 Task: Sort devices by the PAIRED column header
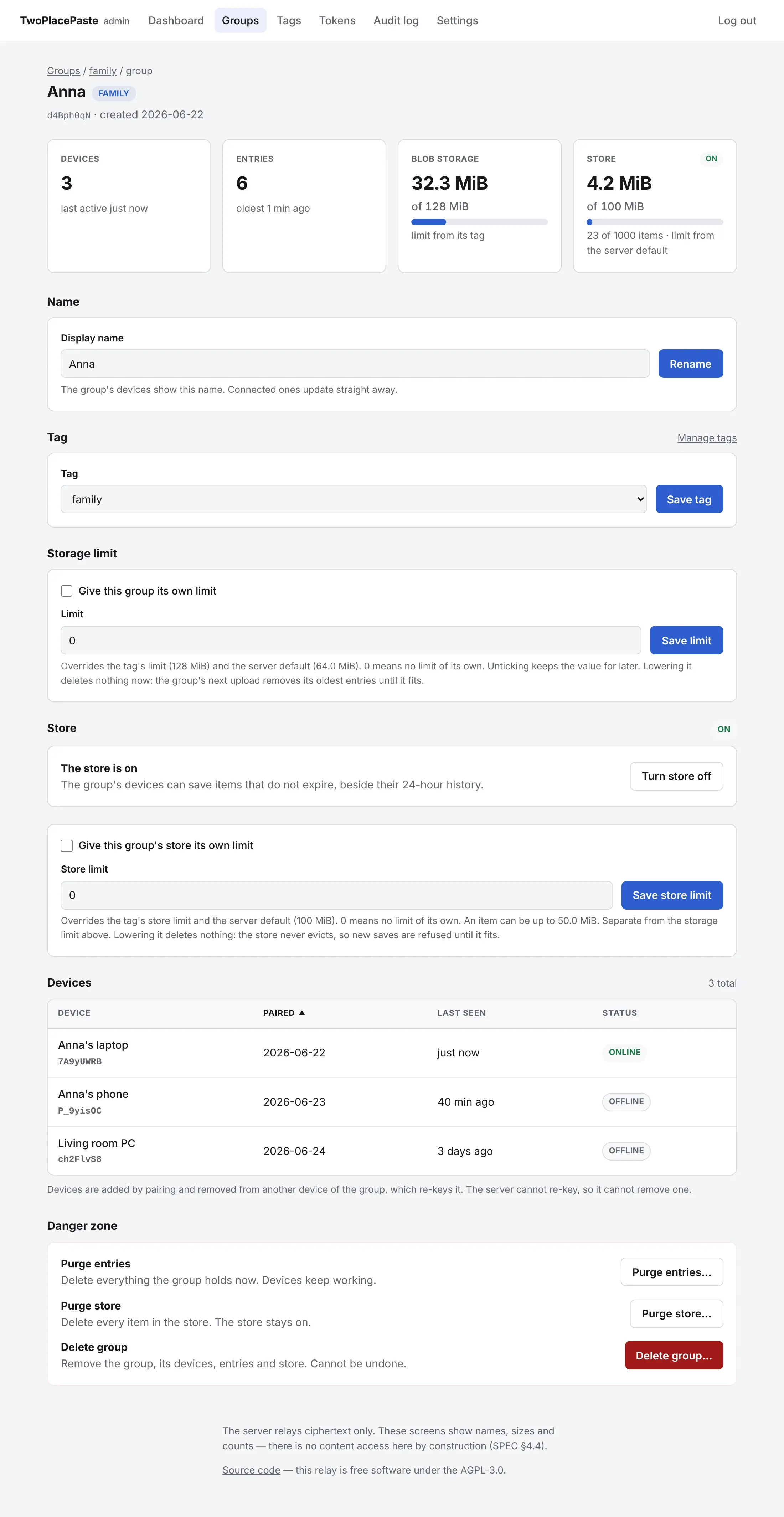pyautogui.click(x=284, y=1013)
